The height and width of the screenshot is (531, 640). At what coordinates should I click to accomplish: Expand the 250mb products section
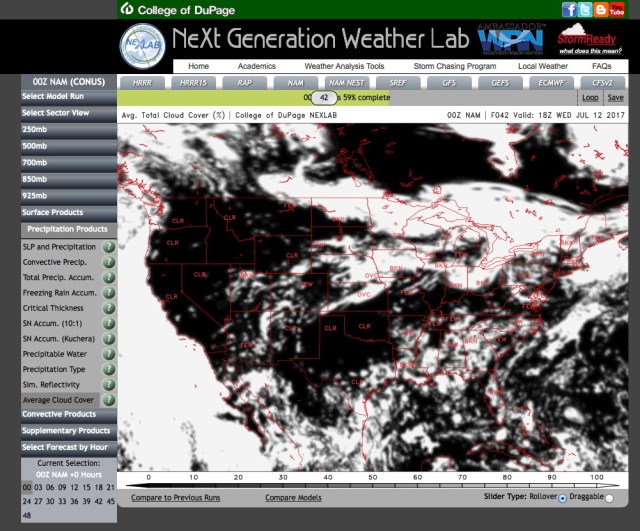coord(69,130)
